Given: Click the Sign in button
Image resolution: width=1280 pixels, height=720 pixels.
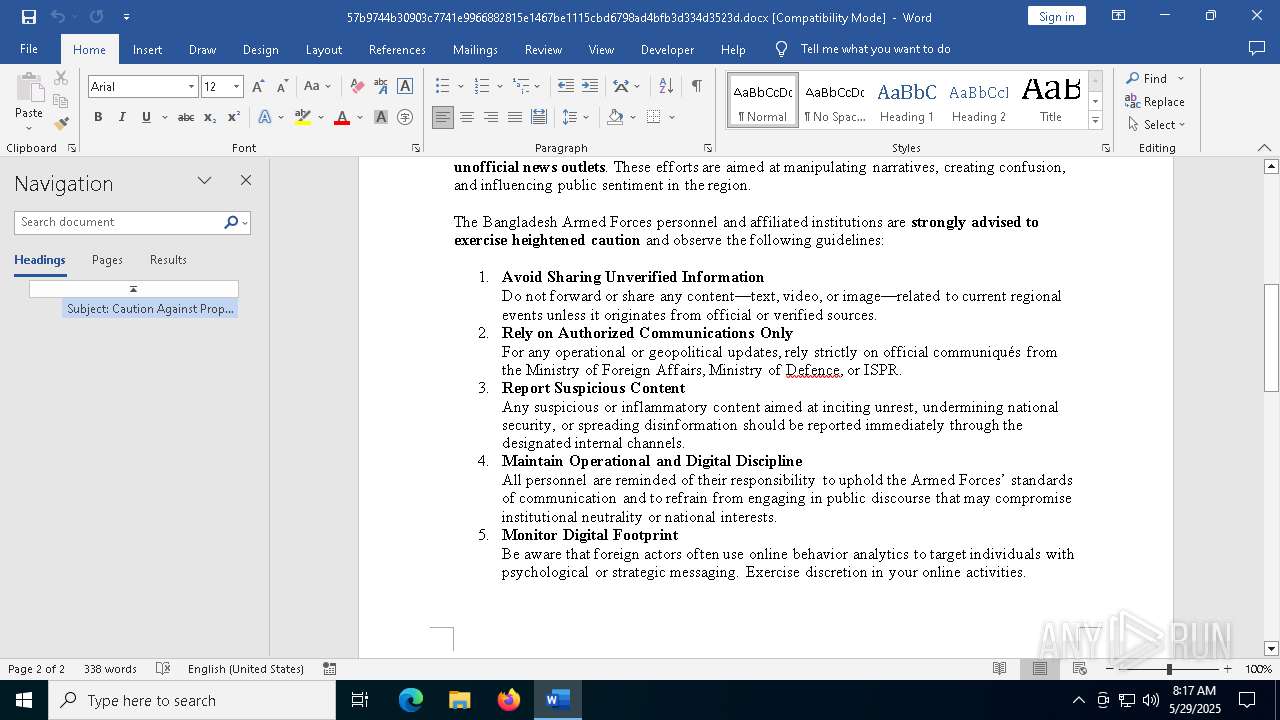Looking at the screenshot, I should click(x=1057, y=16).
